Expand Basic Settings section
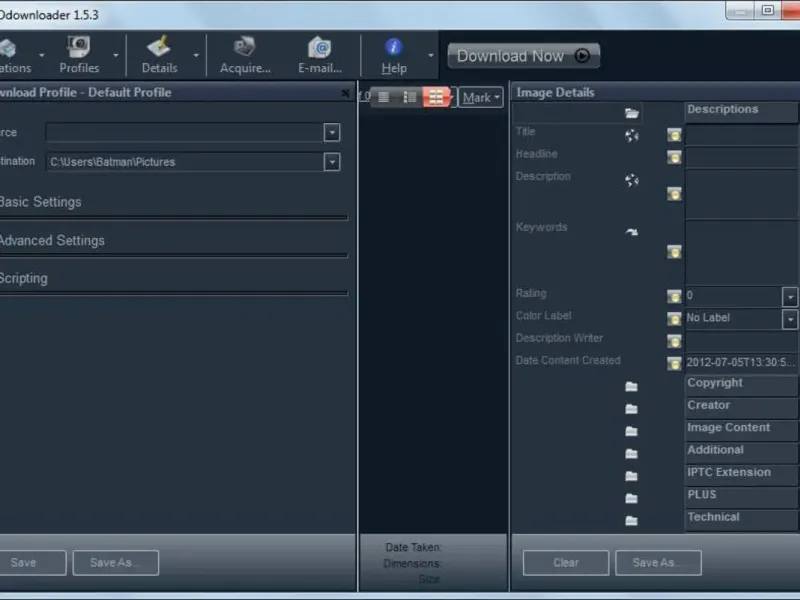800x600 pixels. [x=40, y=202]
